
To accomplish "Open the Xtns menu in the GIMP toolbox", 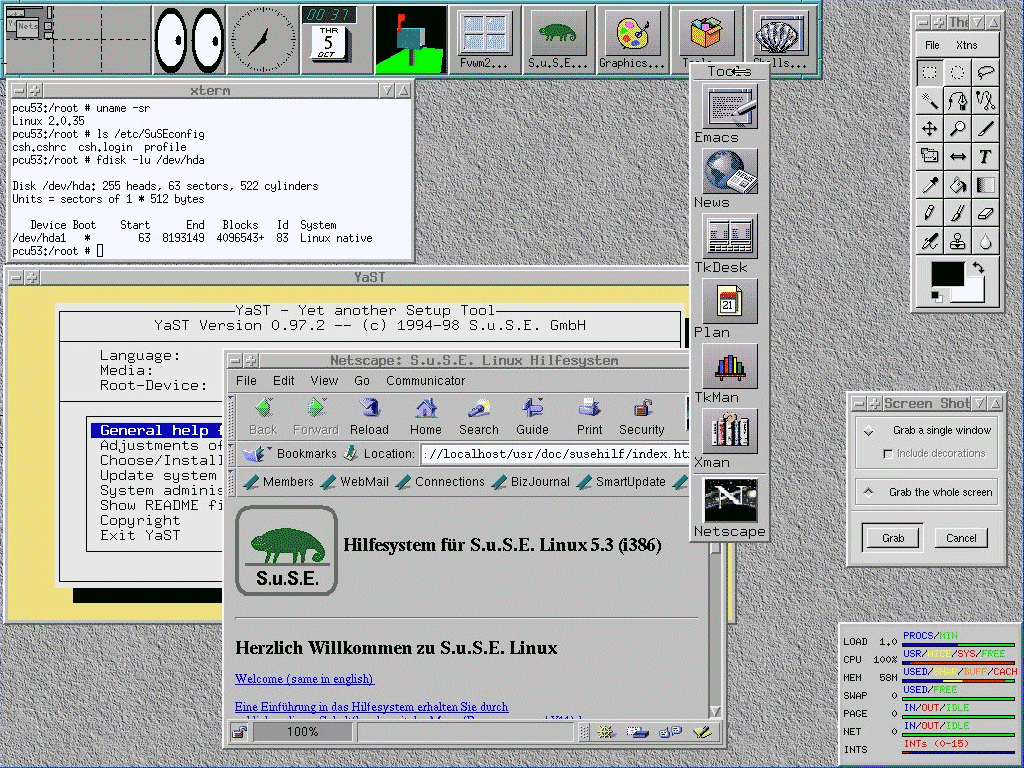I will point(967,45).
